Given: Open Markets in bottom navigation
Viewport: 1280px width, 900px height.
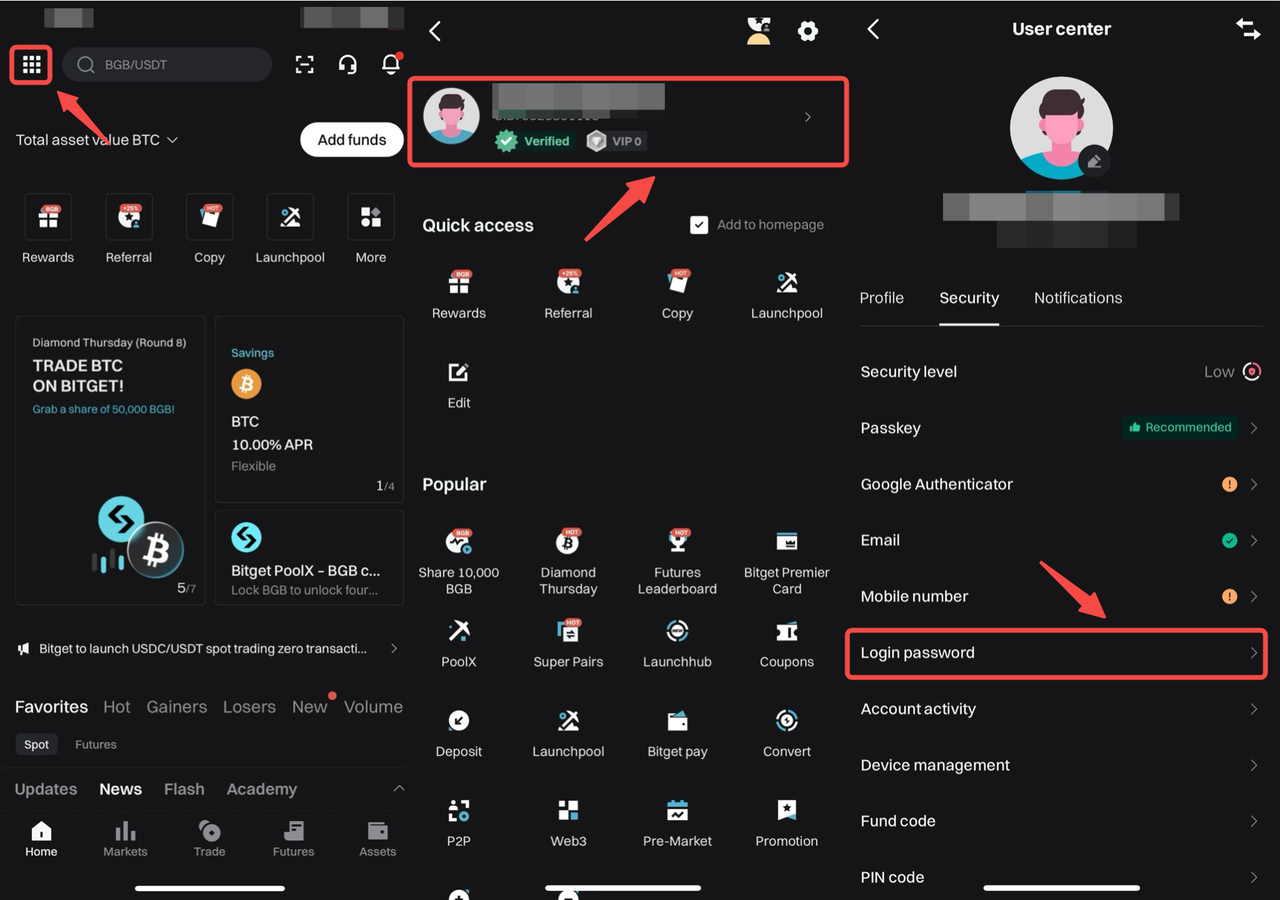Looking at the screenshot, I should [125, 839].
